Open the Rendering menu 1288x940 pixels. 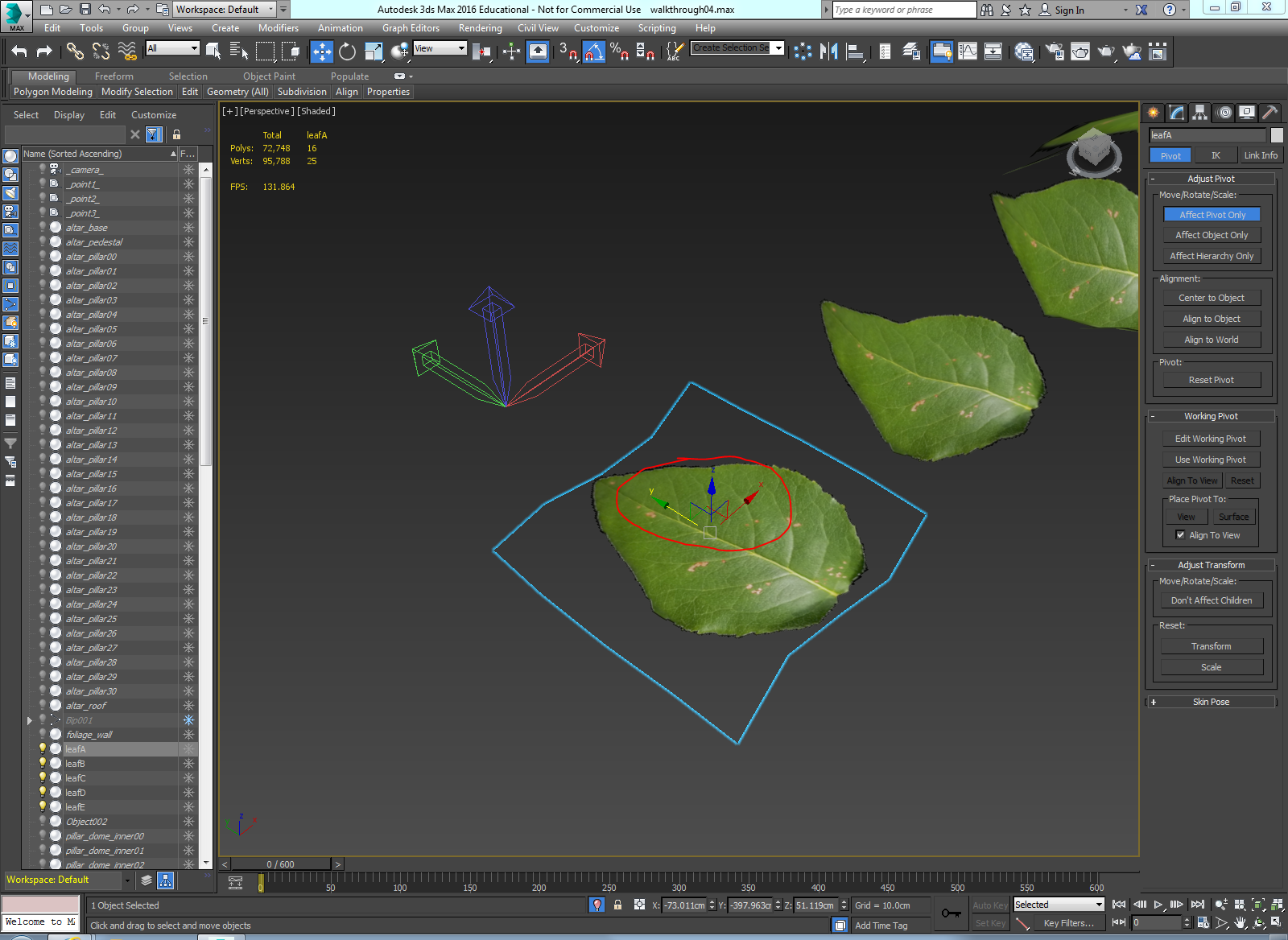(480, 27)
